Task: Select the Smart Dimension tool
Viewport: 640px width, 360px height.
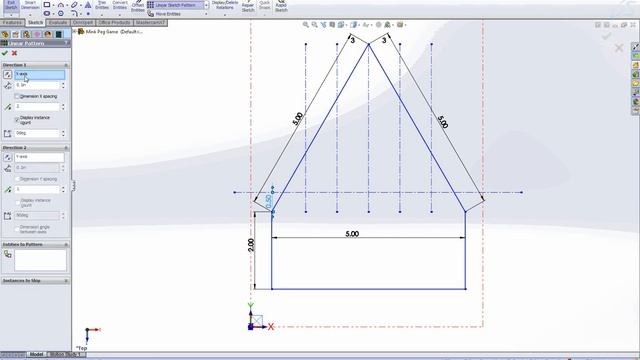Action: point(30,6)
